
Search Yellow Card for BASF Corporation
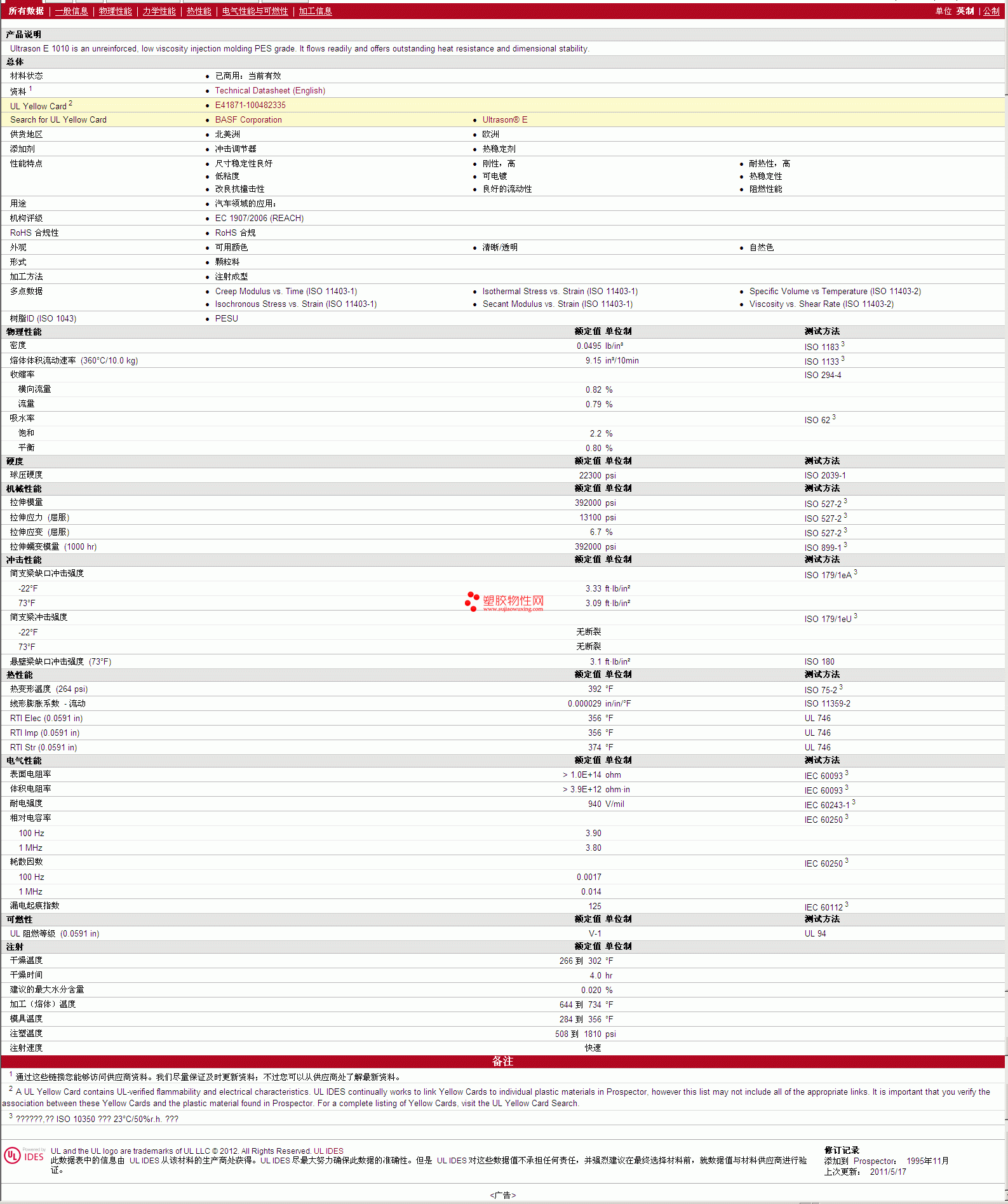pos(248,119)
